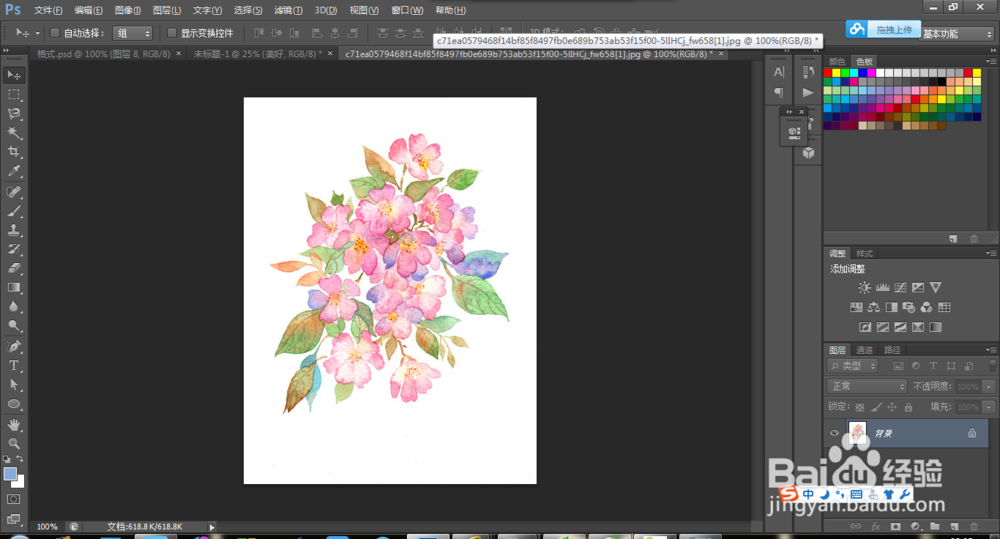Hide the 背景 layer with the eye icon
The height and width of the screenshot is (539, 1000).
pyautogui.click(x=834, y=433)
